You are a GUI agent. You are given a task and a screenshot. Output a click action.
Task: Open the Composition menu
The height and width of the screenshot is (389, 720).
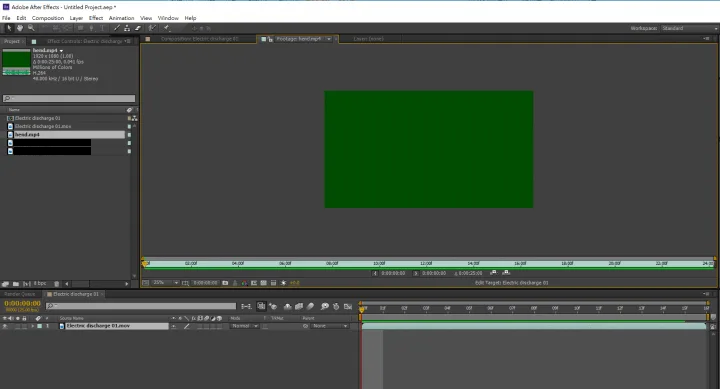pos(48,18)
